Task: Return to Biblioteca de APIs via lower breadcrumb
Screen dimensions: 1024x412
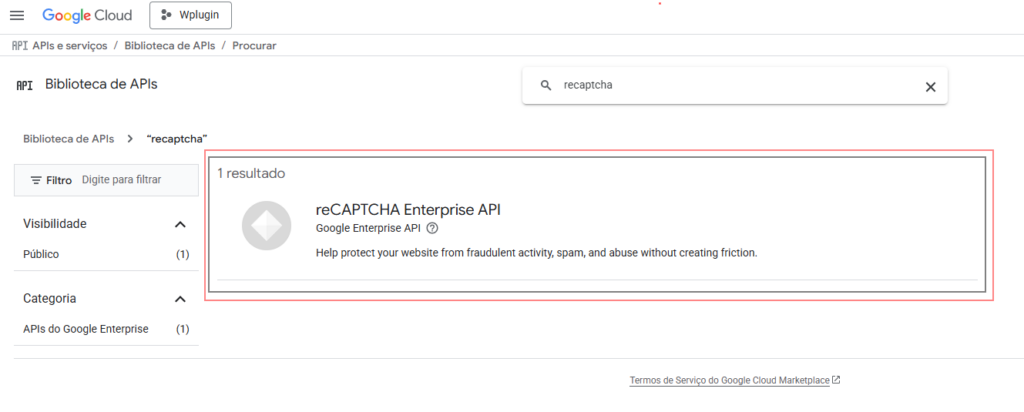Action: click(69, 138)
